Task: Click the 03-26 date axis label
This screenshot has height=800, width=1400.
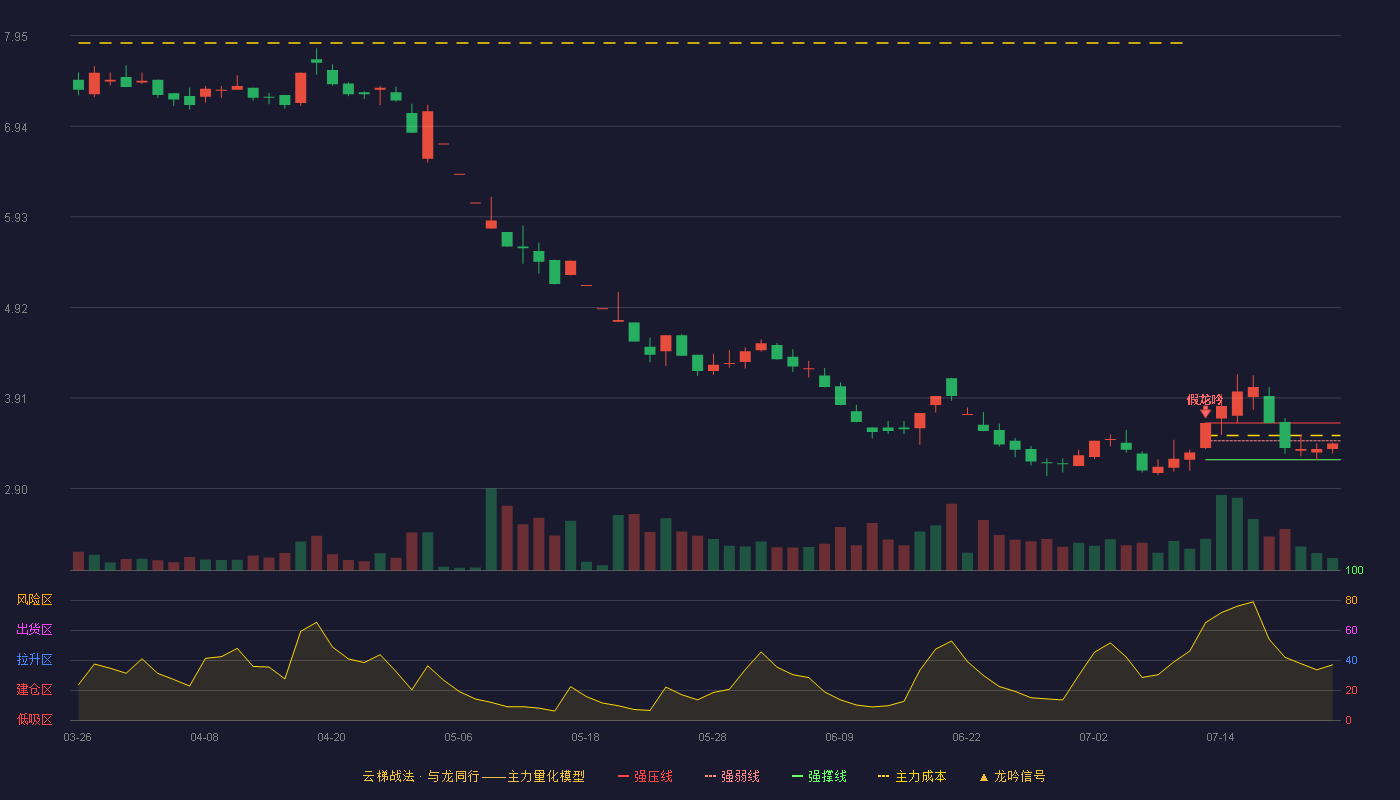Action: point(77,737)
